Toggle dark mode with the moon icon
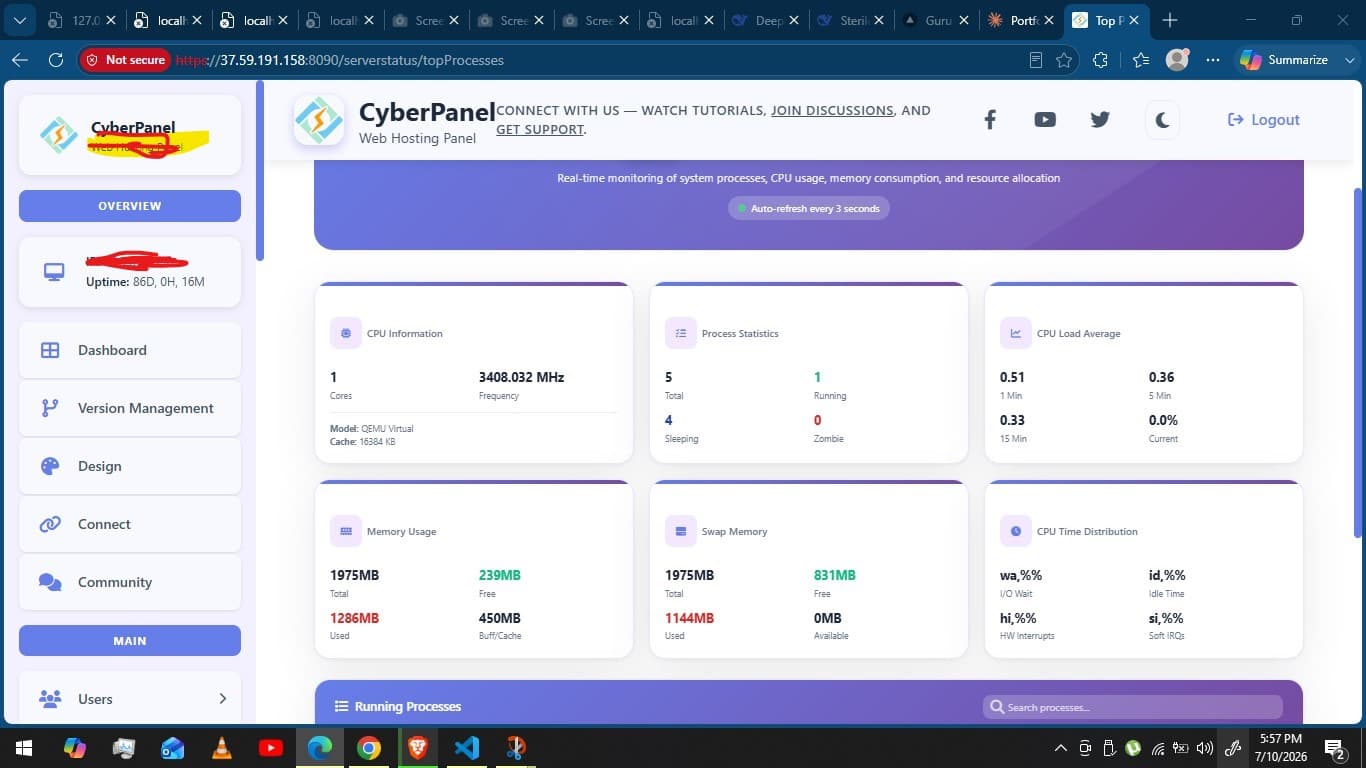The width and height of the screenshot is (1366, 768). click(1162, 120)
